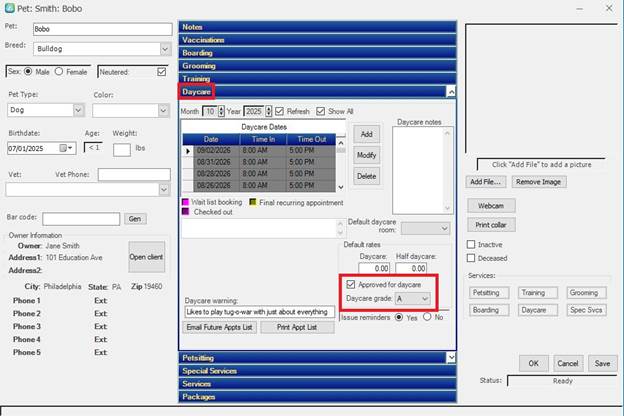Click the Open client button
The image size is (624, 416).
[x=146, y=257]
